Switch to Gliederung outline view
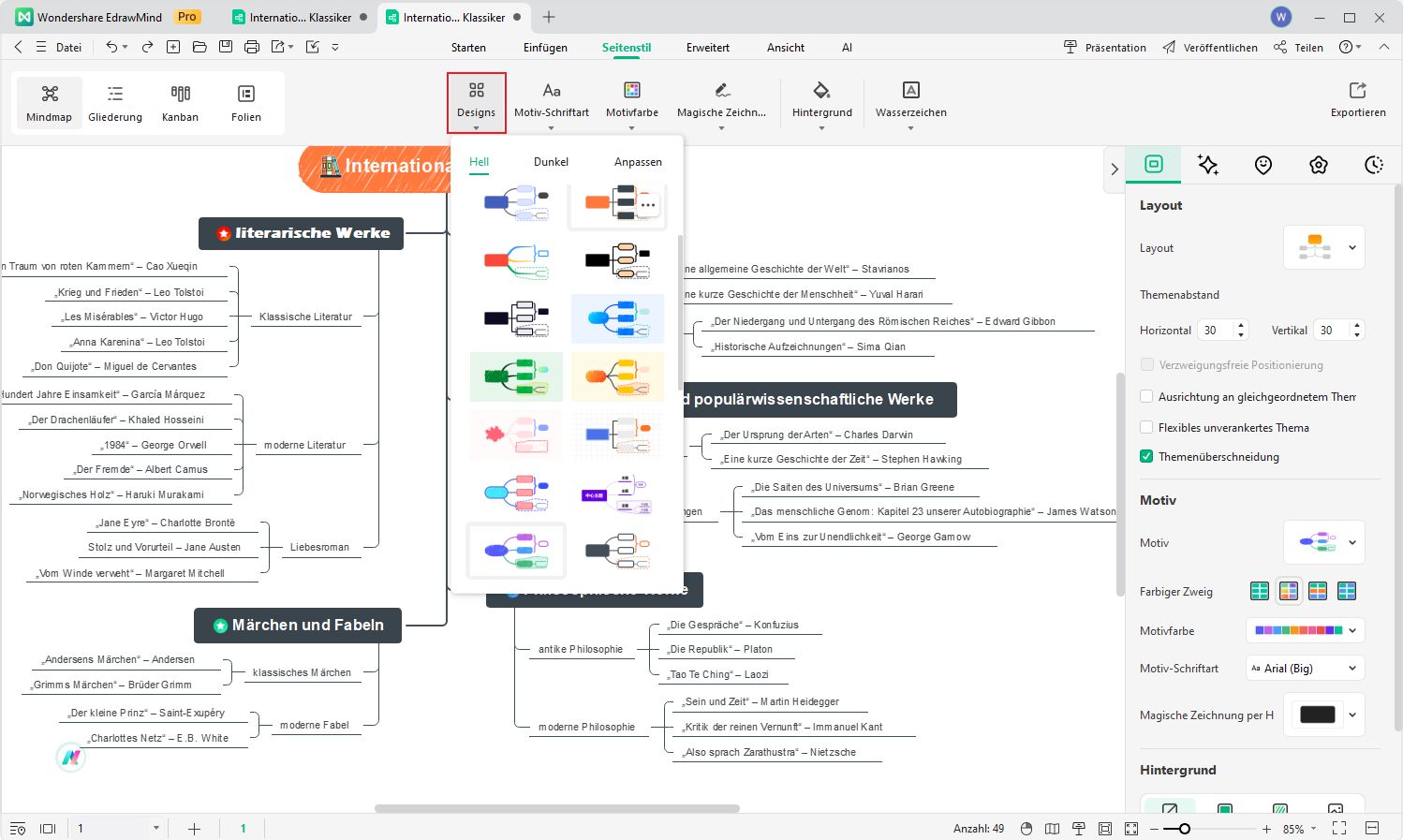The image size is (1403, 840). (115, 101)
